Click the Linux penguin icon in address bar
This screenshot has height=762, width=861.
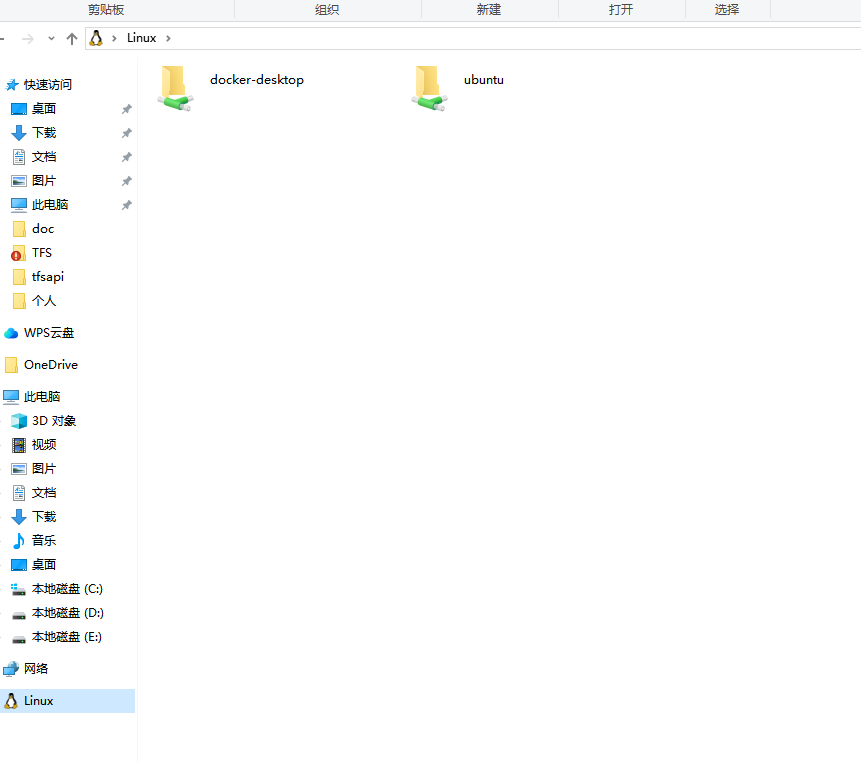[x=96, y=38]
